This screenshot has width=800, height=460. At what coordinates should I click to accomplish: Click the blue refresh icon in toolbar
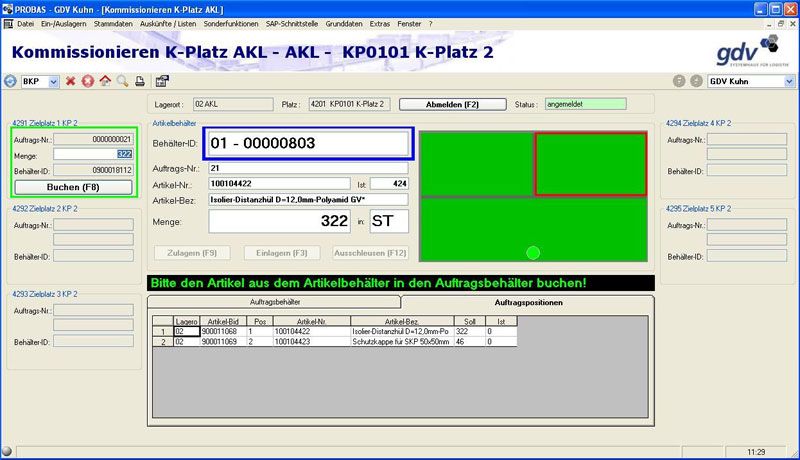tap(10, 81)
